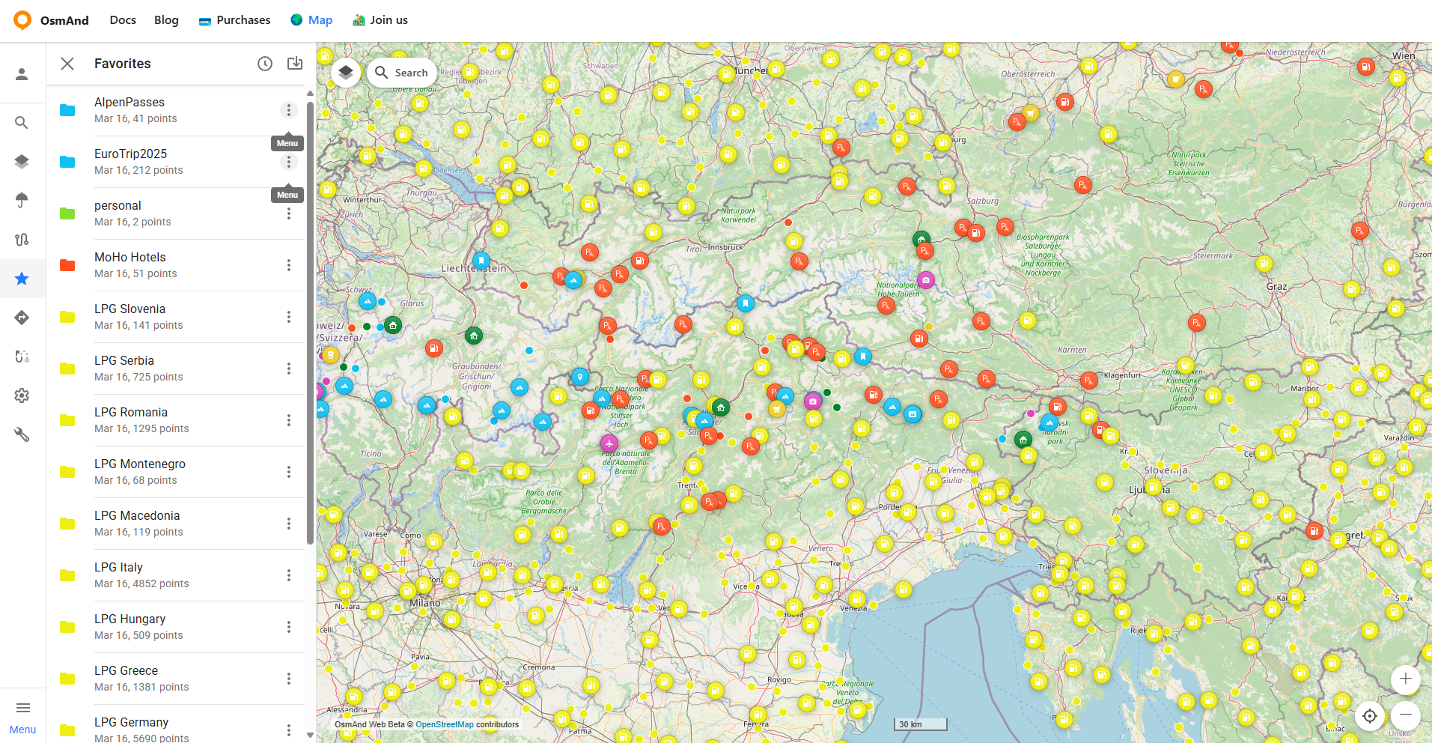Click the scrollbar down arrow in Favorites
1432x743 pixels.
tap(310, 735)
